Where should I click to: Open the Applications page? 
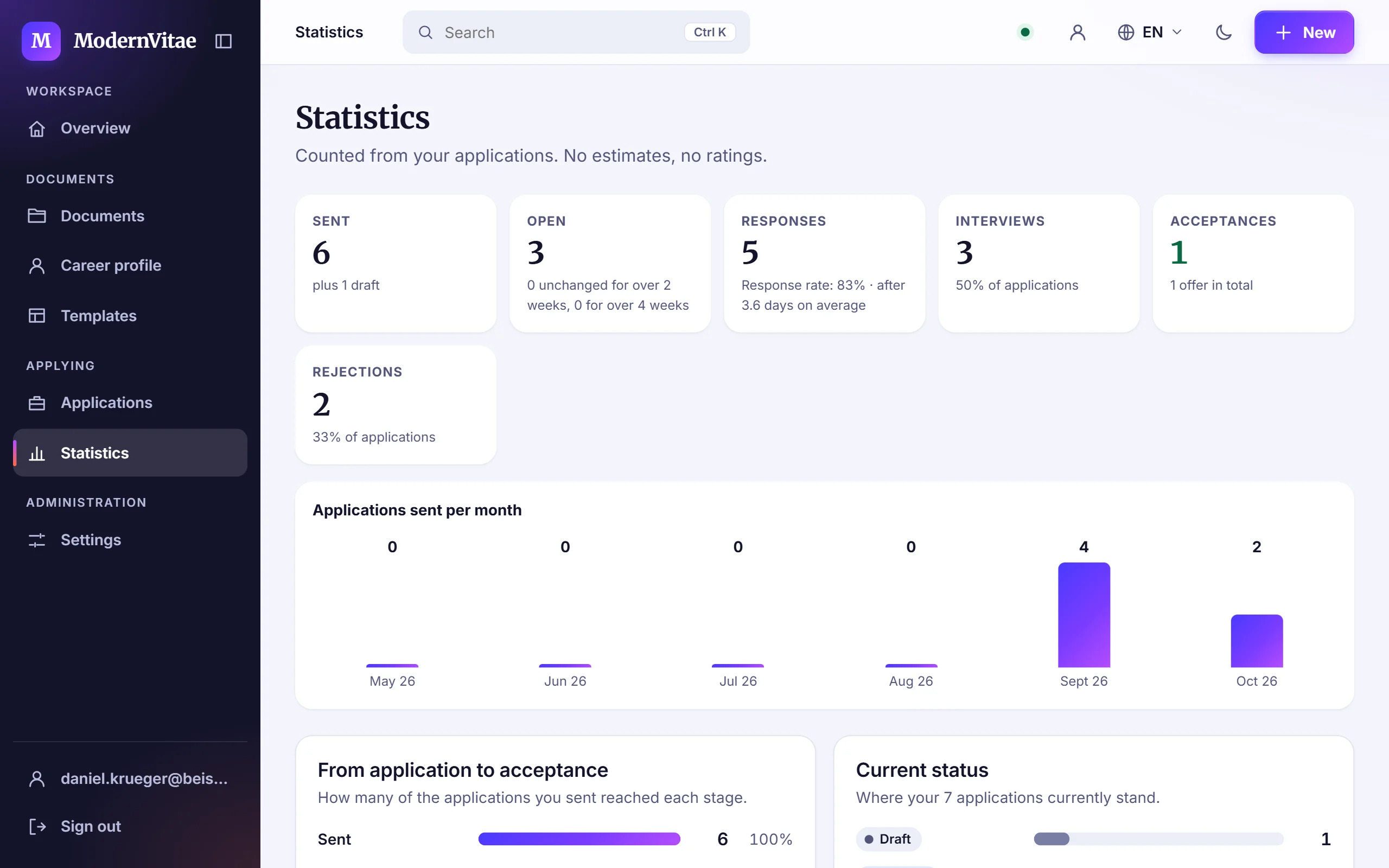tap(130, 403)
